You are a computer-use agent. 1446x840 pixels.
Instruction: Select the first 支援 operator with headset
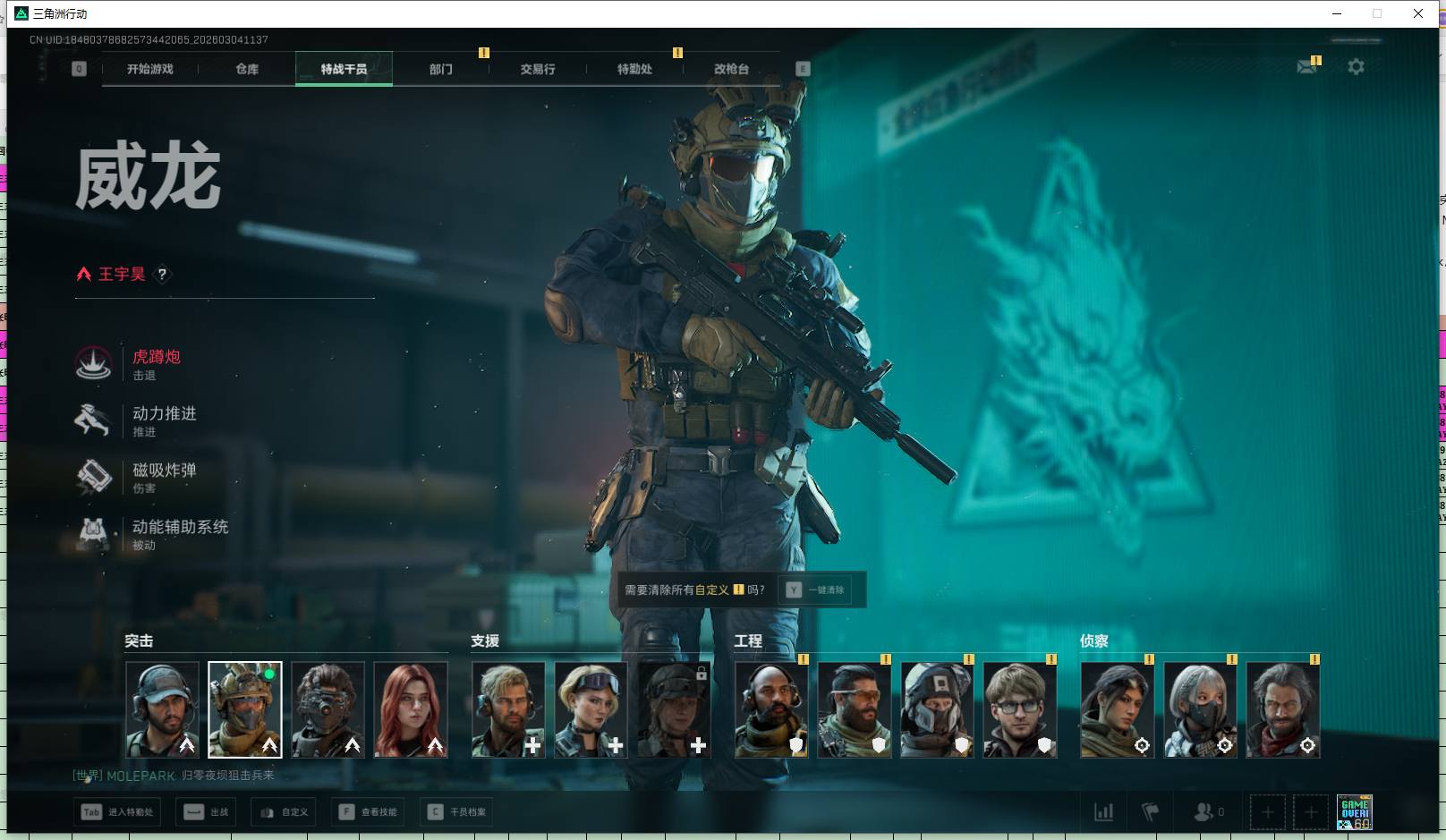pos(508,710)
